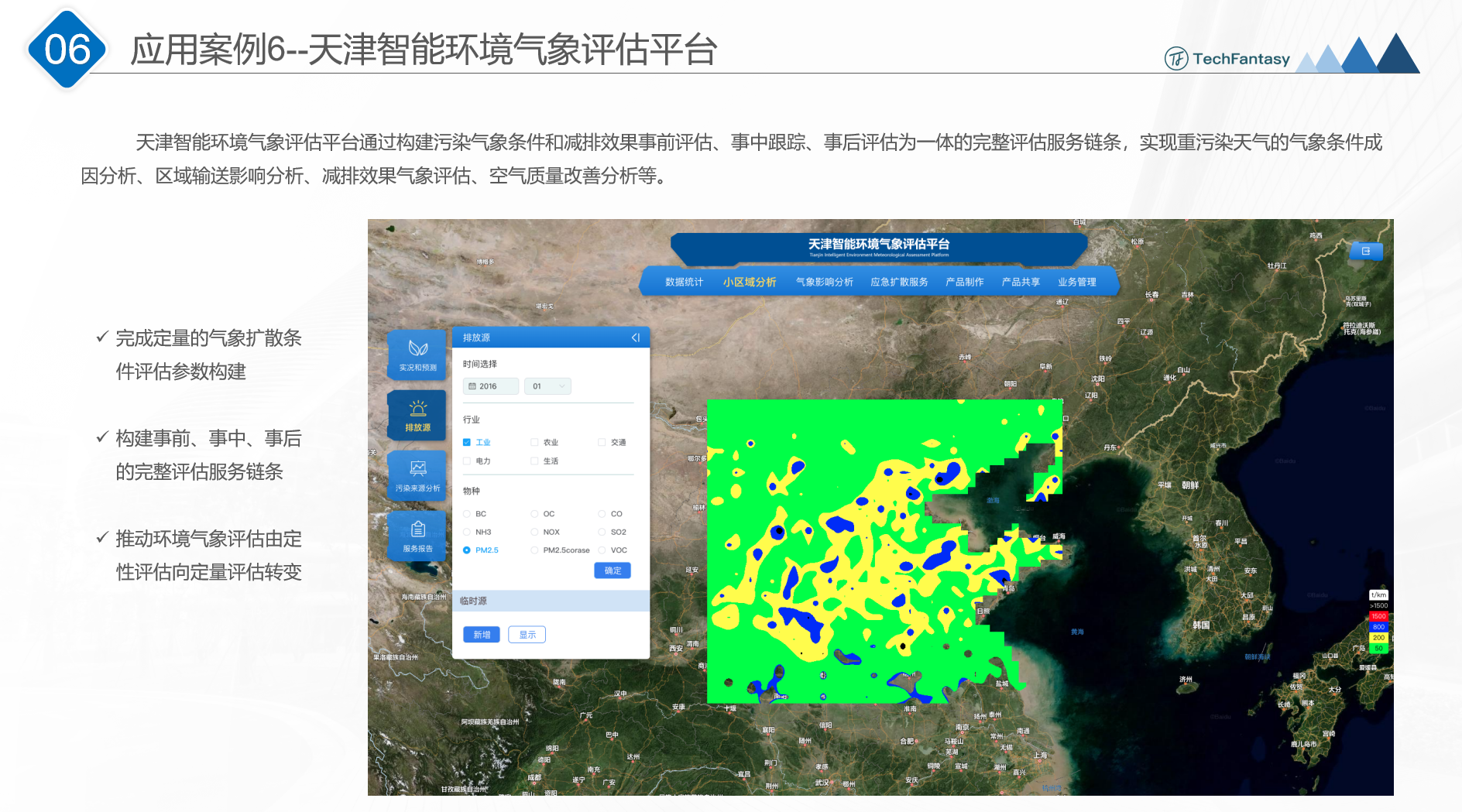This screenshot has height=812, width=1462.
Task: Open 服务报告 clipboard icon
Action: (x=417, y=536)
